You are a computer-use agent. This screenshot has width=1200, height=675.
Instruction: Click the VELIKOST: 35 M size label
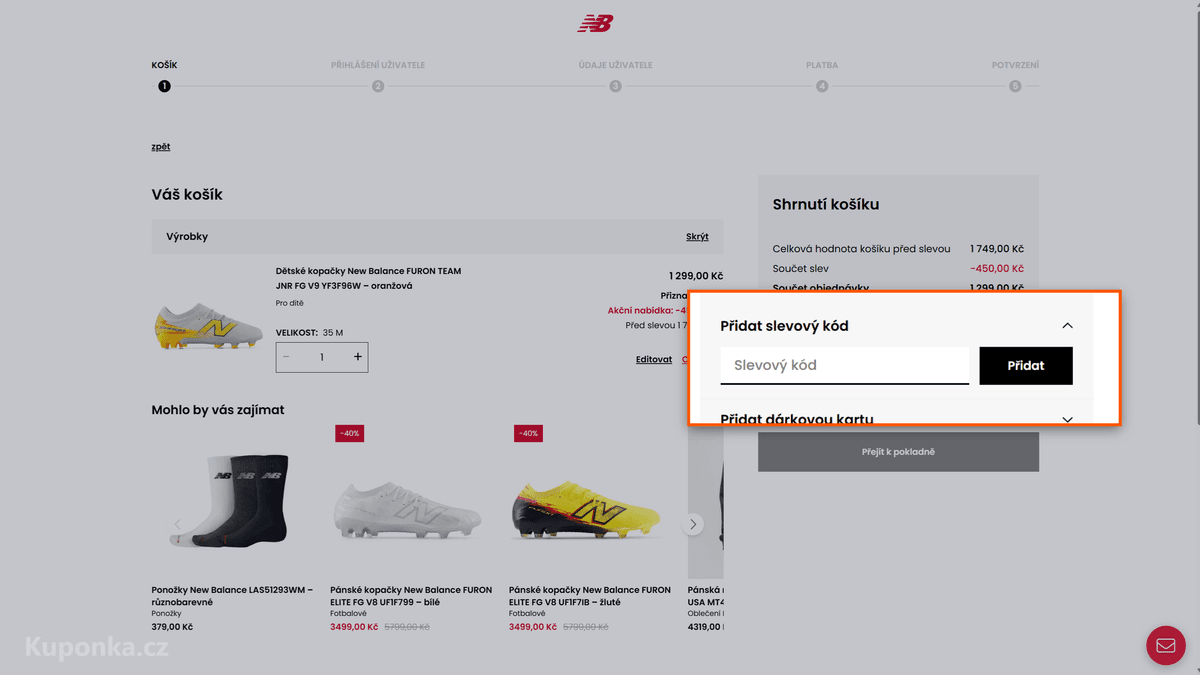[x=310, y=332]
